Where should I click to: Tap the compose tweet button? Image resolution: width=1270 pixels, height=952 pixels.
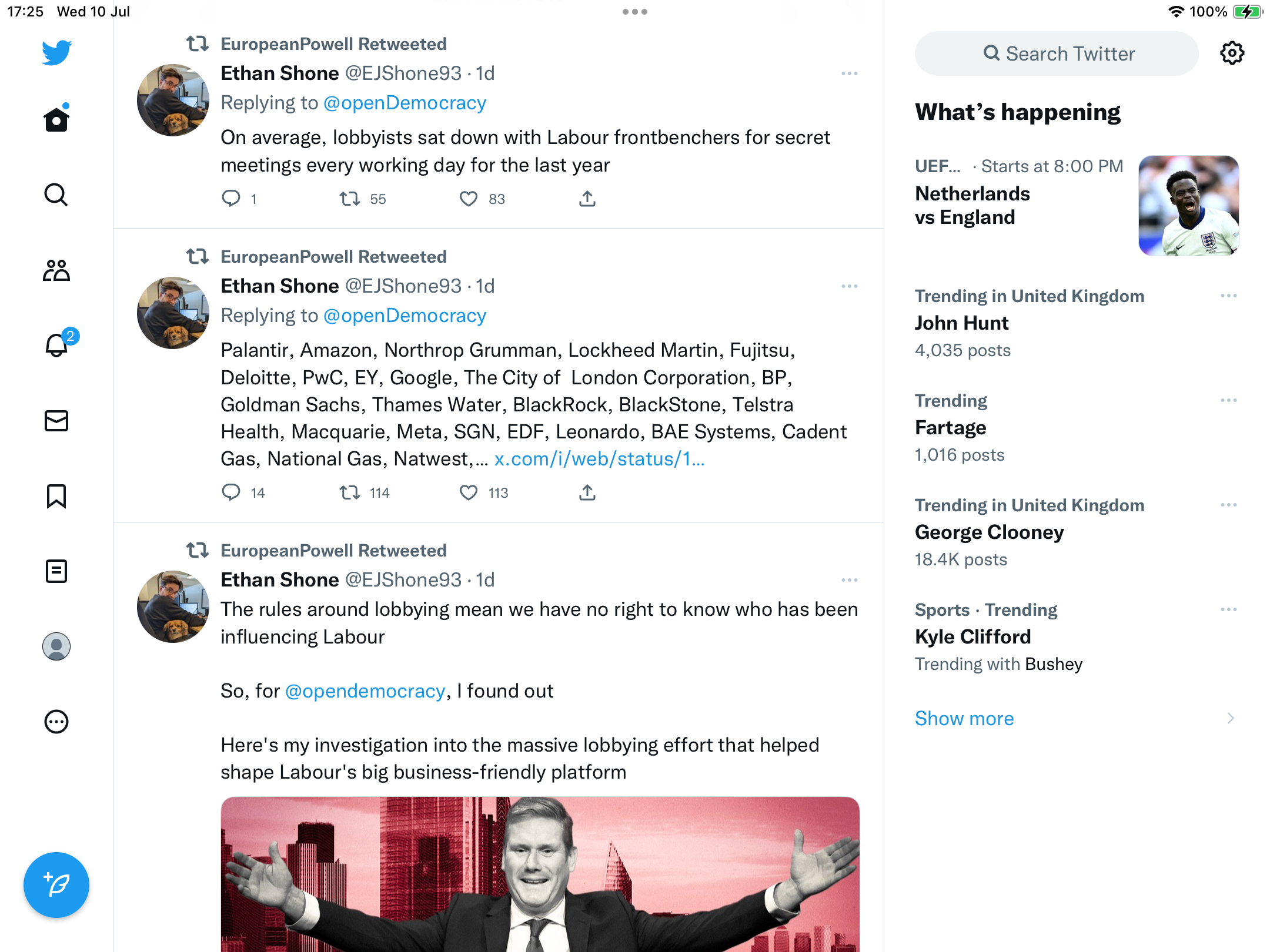pos(56,885)
